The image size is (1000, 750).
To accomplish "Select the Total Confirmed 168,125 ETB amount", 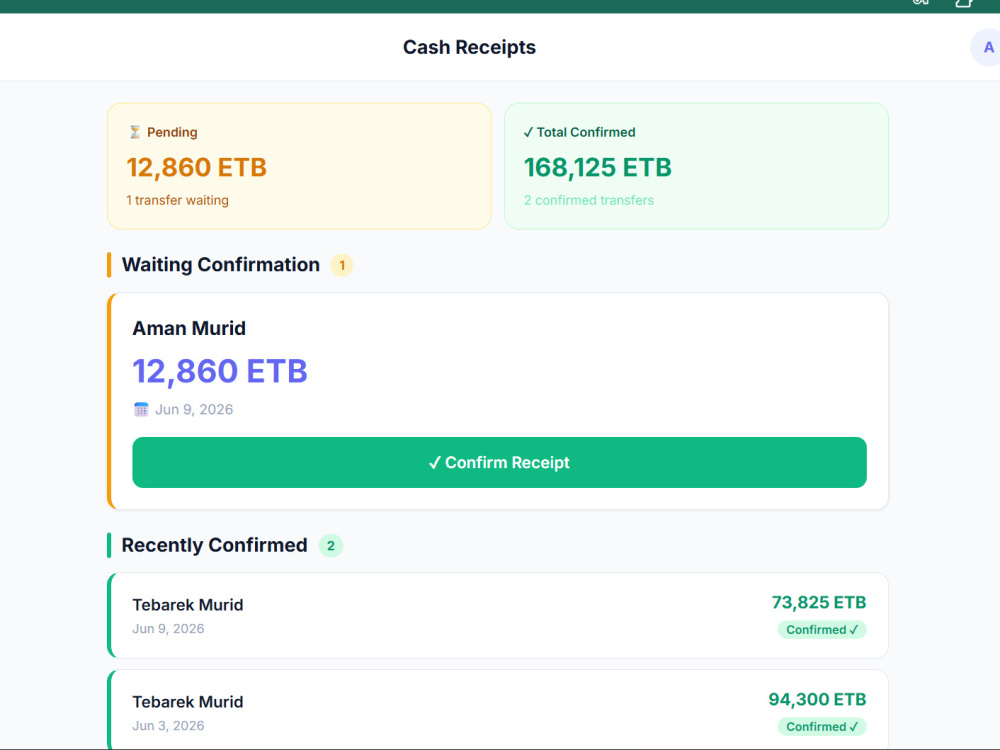I will point(598,168).
